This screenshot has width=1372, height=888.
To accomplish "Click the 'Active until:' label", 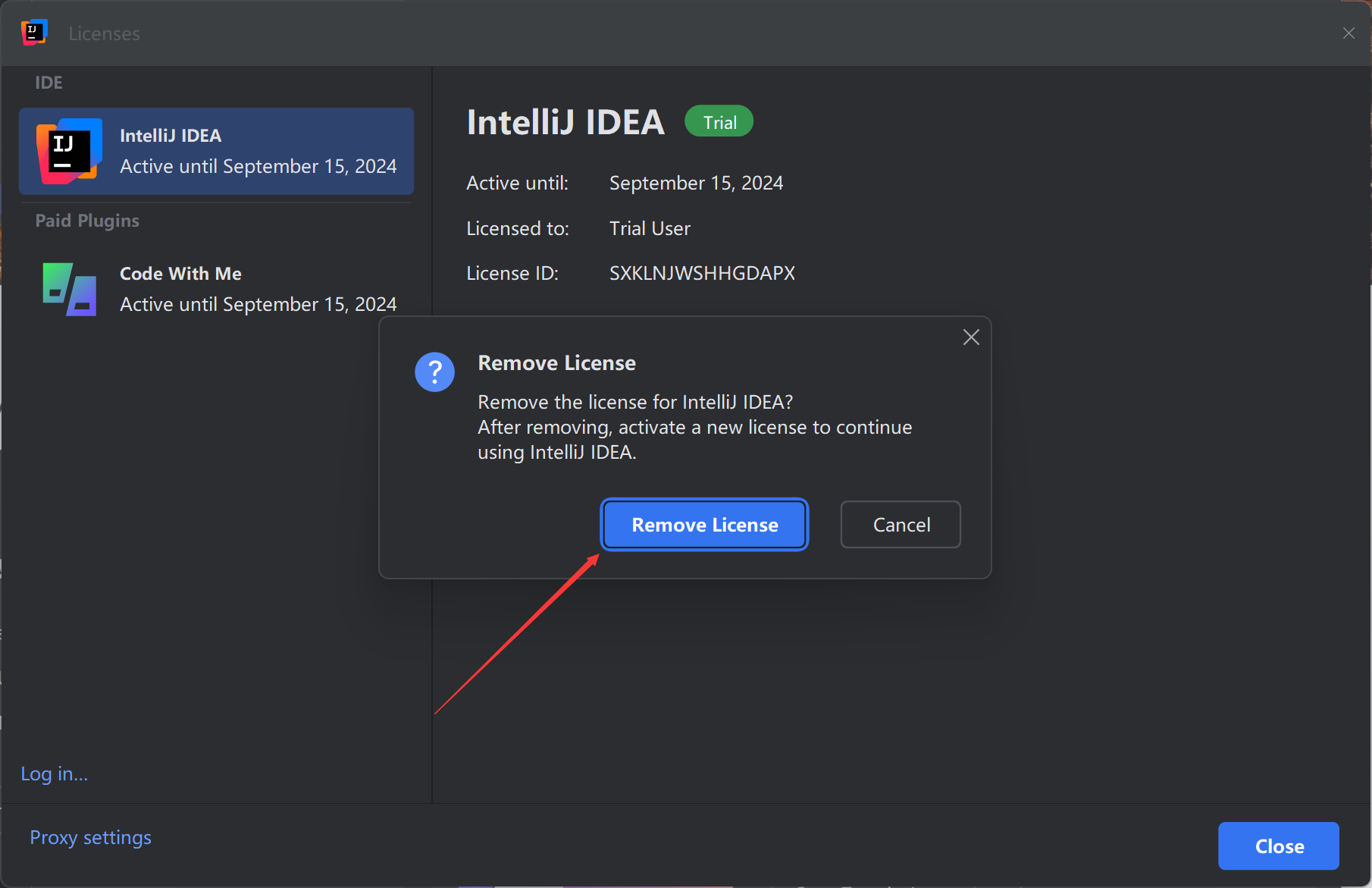I will tap(517, 184).
